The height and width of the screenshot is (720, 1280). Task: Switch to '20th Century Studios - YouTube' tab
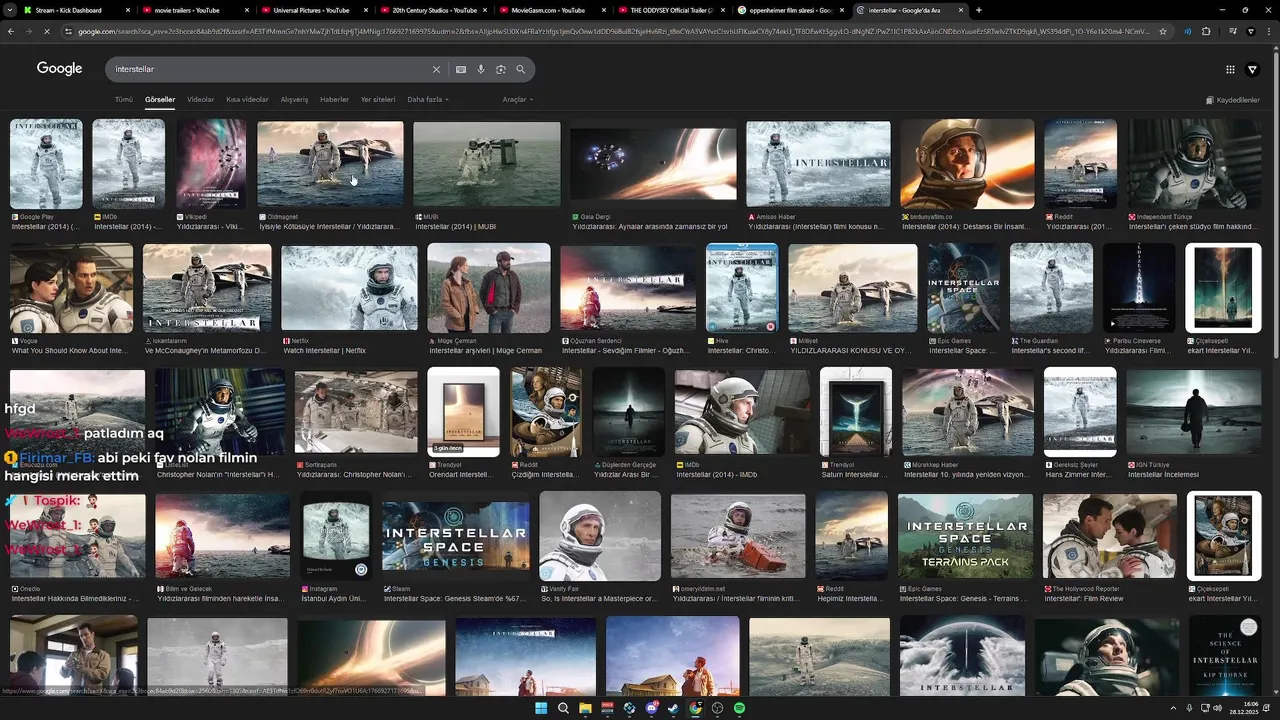(x=434, y=10)
